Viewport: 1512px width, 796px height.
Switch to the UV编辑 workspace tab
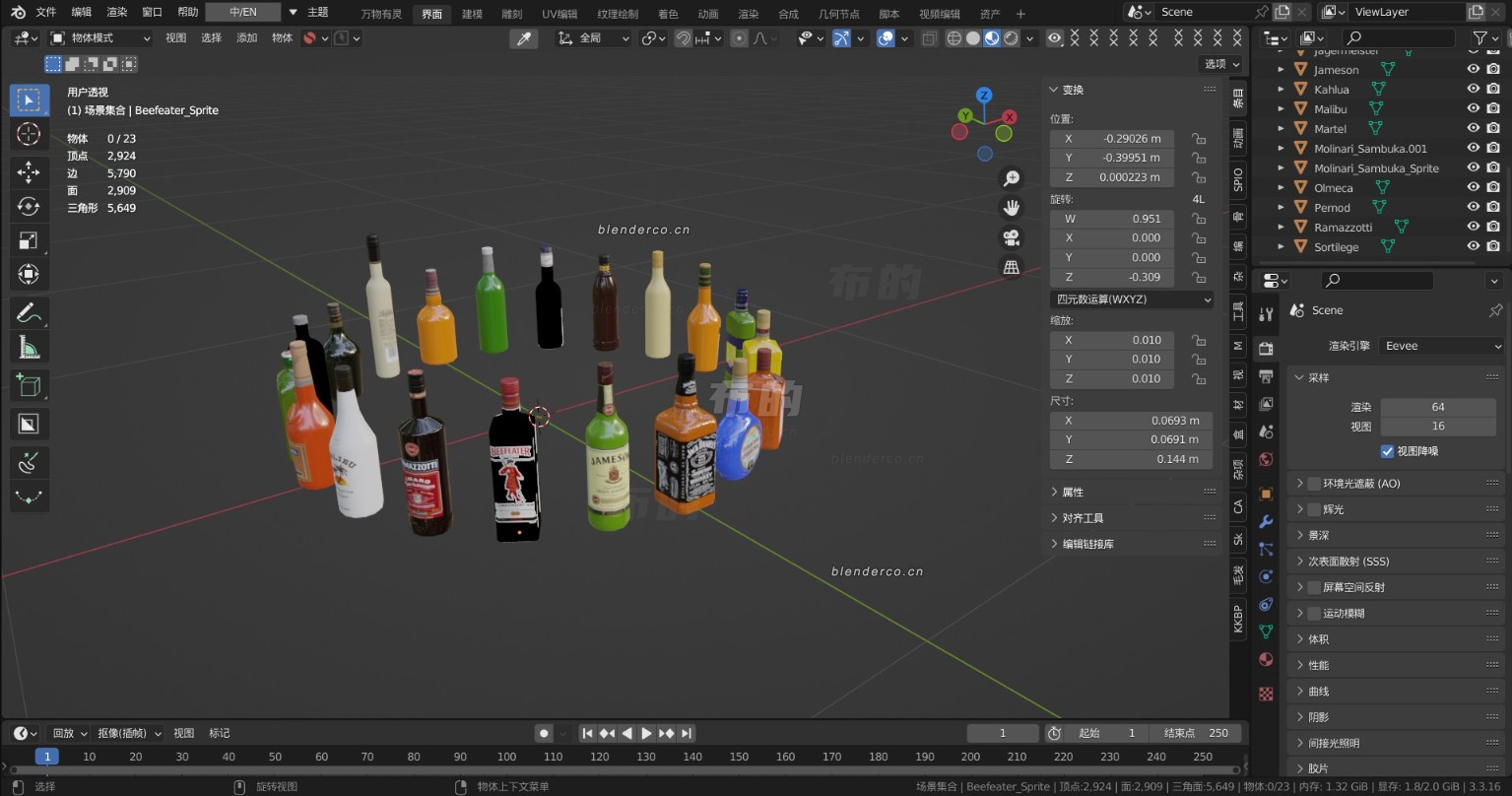click(x=559, y=14)
